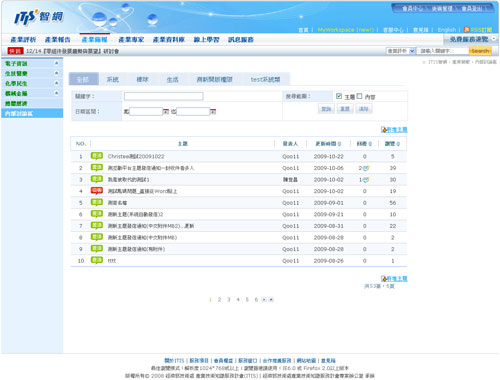Click the new topic icon above the table
500x380 pixels.
click(384, 129)
